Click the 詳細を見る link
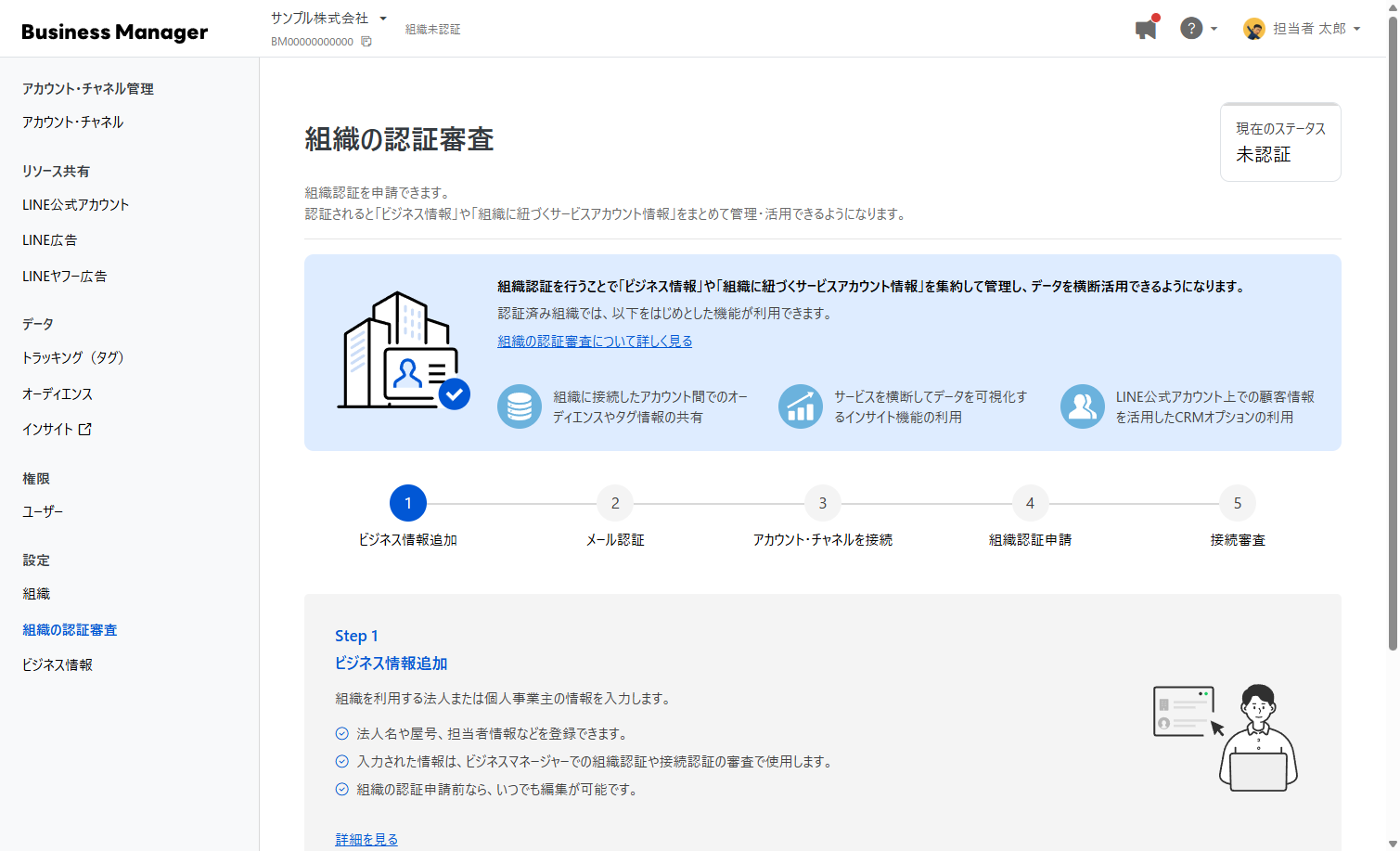Image resolution: width=1400 pixels, height=851 pixels. click(x=366, y=839)
